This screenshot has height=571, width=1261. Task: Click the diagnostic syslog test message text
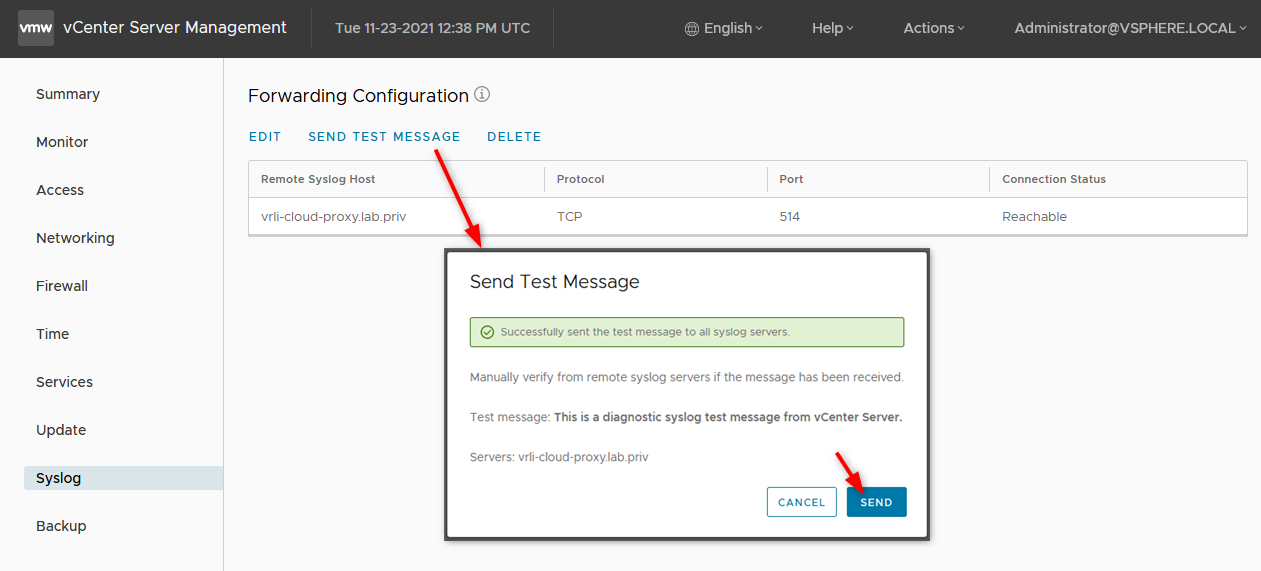[728, 417]
